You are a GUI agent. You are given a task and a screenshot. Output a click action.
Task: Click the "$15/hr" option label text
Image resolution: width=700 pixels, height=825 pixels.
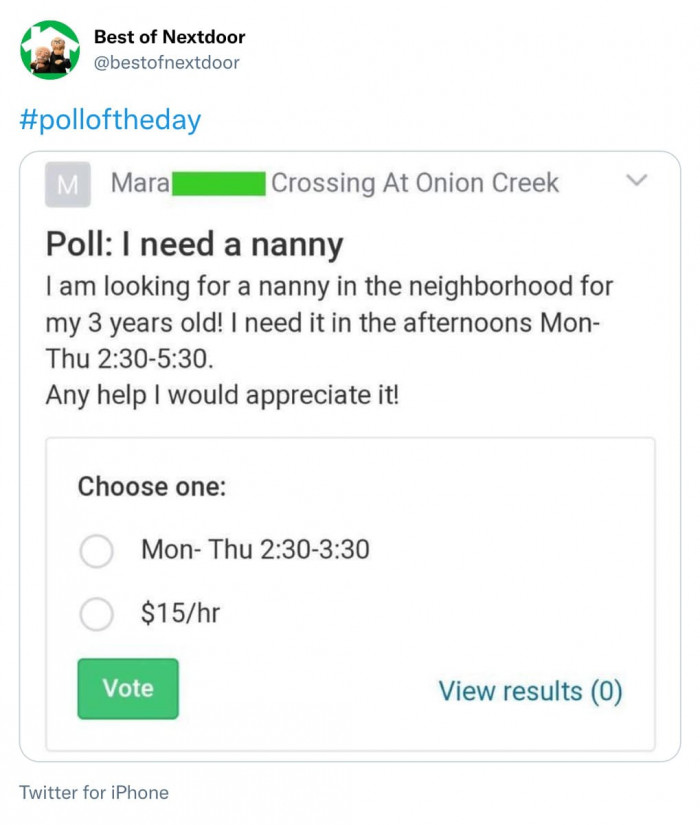pos(180,613)
